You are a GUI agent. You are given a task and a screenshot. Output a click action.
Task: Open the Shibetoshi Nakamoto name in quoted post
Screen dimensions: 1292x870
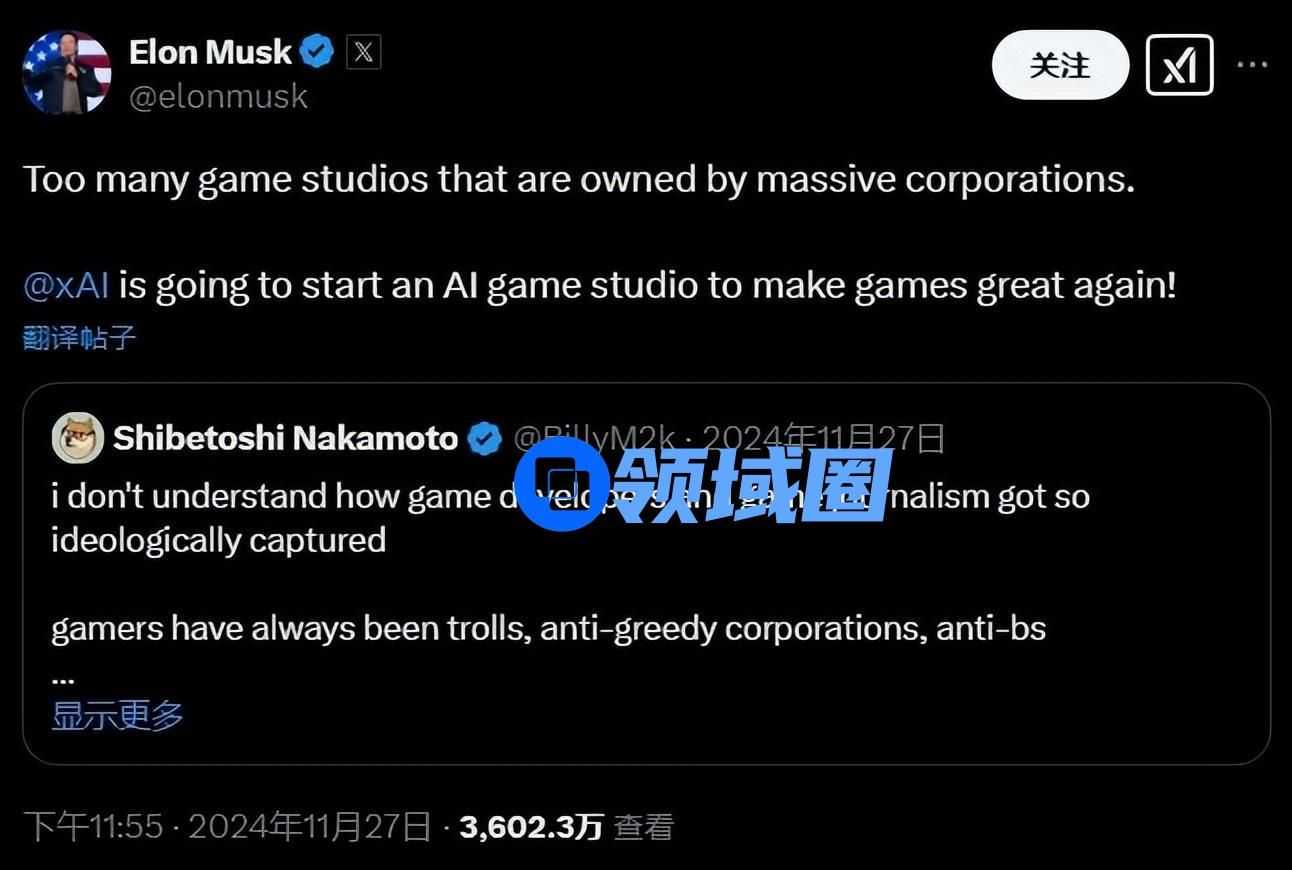pyautogui.click(x=285, y=438)
